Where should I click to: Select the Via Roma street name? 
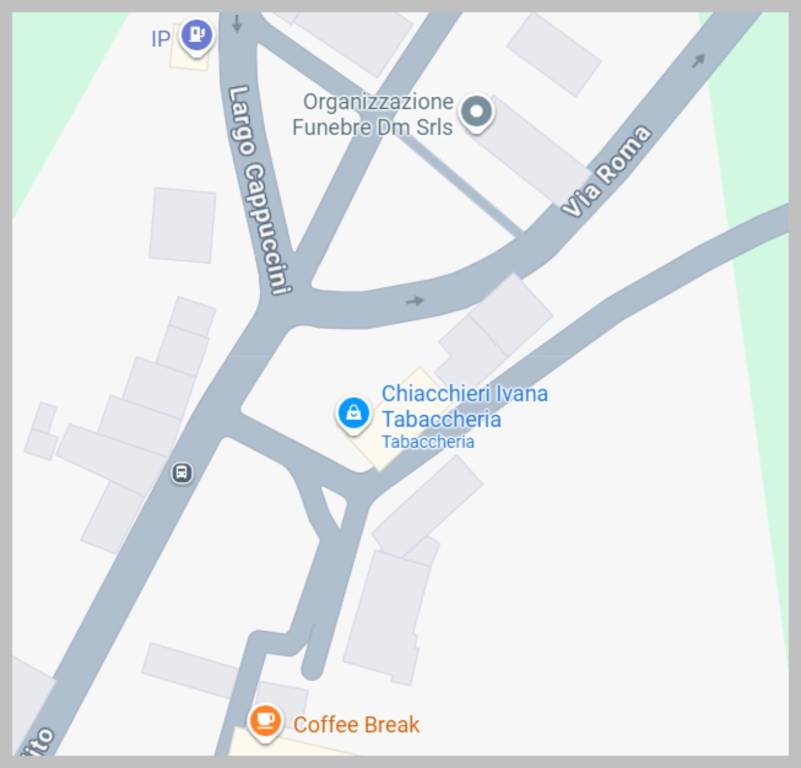(x=606, y=171)
